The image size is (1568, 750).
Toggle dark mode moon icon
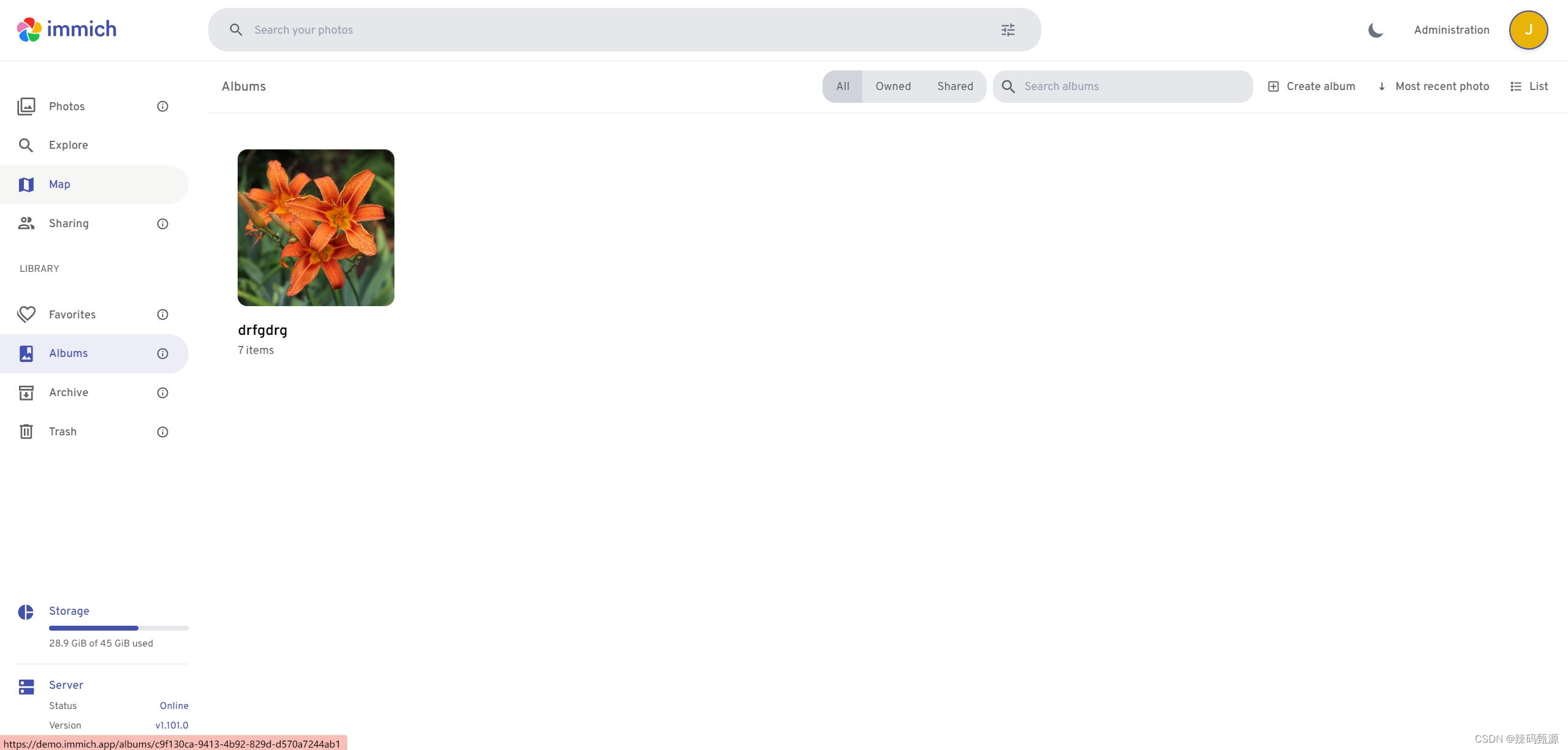click(x=1376, y=30)
